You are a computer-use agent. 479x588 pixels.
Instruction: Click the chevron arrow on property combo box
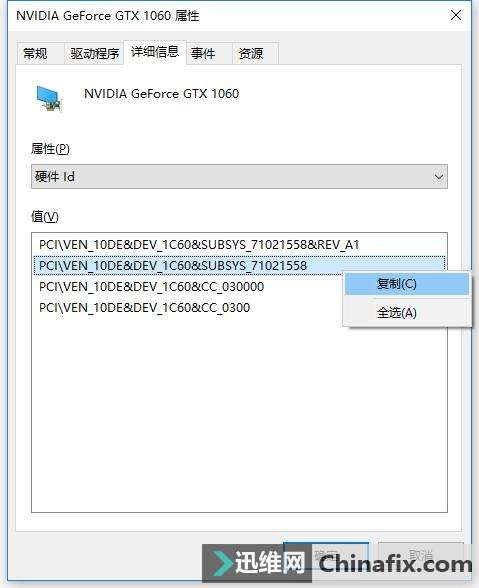pos(438,177)
